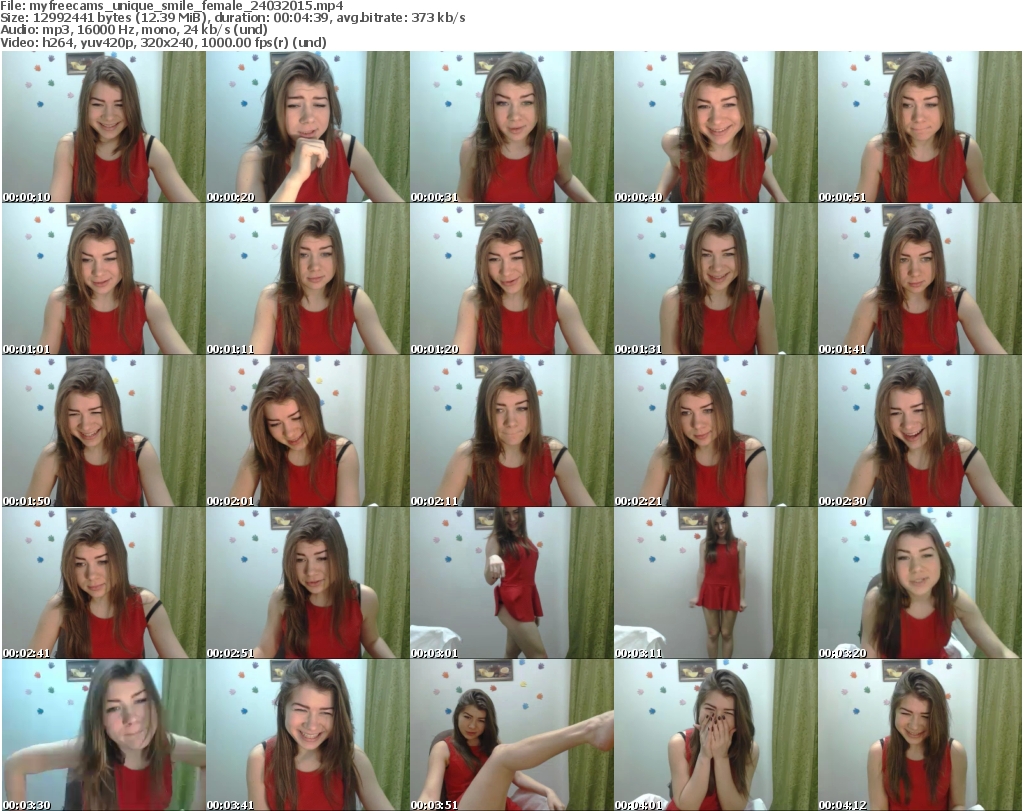Pick the thumbnail frame stamped 00:03:11
Screen dimensions: 1024x811
[x=716, y=583]
